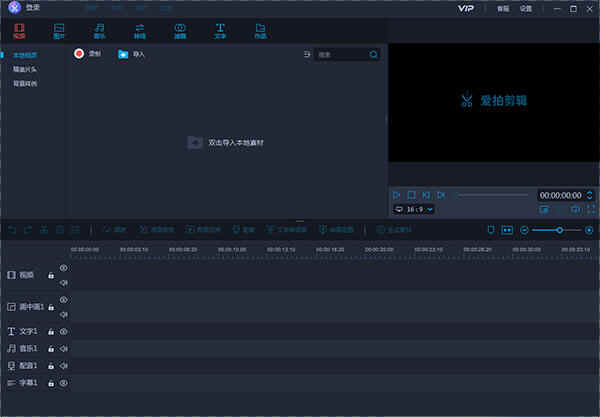The height and width of the screenshot is (417, 600).
Task: Open Settings (设置) in the title bar
Action: 526,8
